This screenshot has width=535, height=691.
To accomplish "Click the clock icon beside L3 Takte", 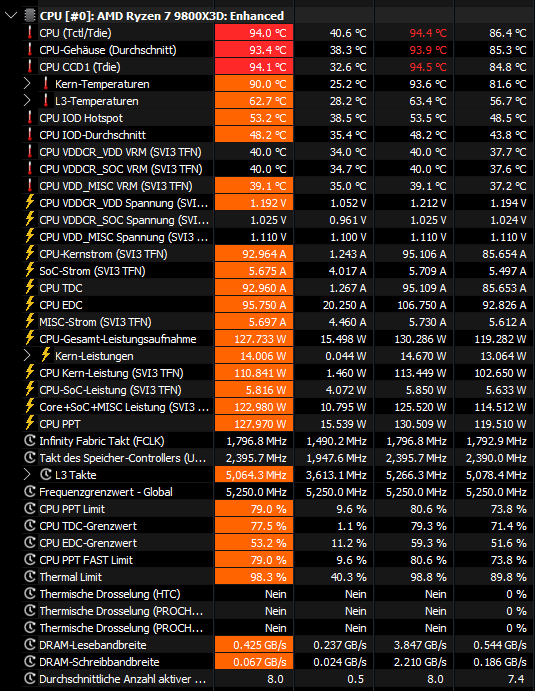I will (45, 475).
